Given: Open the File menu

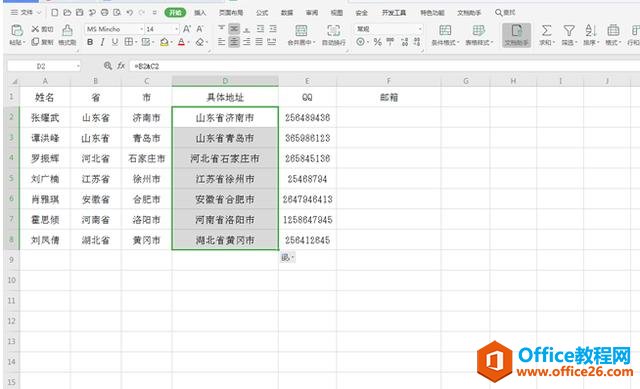Looking at the screenshot, I should (x=25, y=13).
